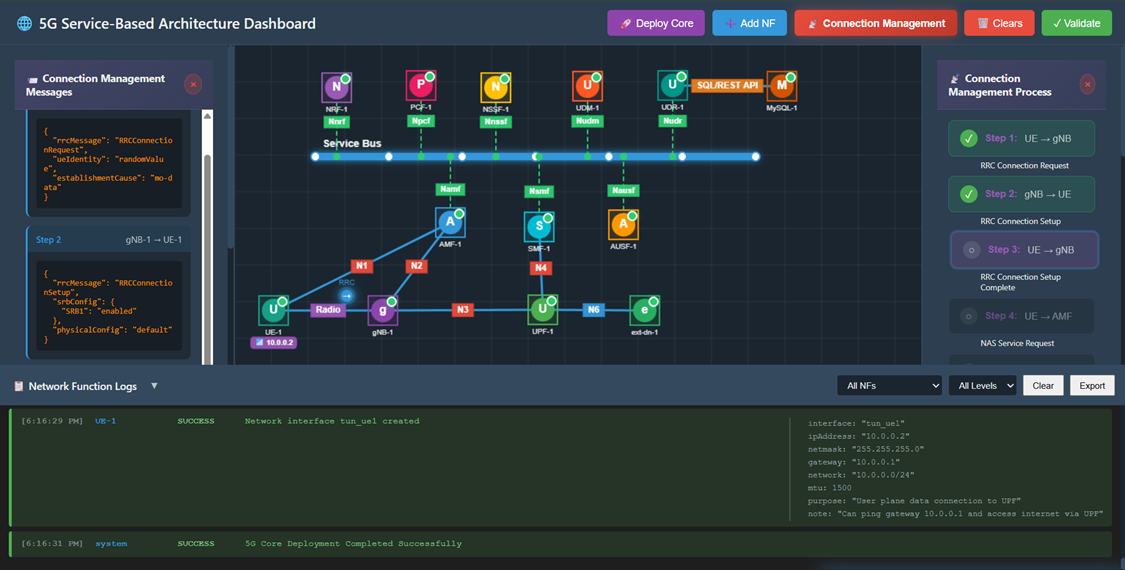Screen dimensions: 1125x570
Task: Click the Add NF button
Action: (749, 23)
